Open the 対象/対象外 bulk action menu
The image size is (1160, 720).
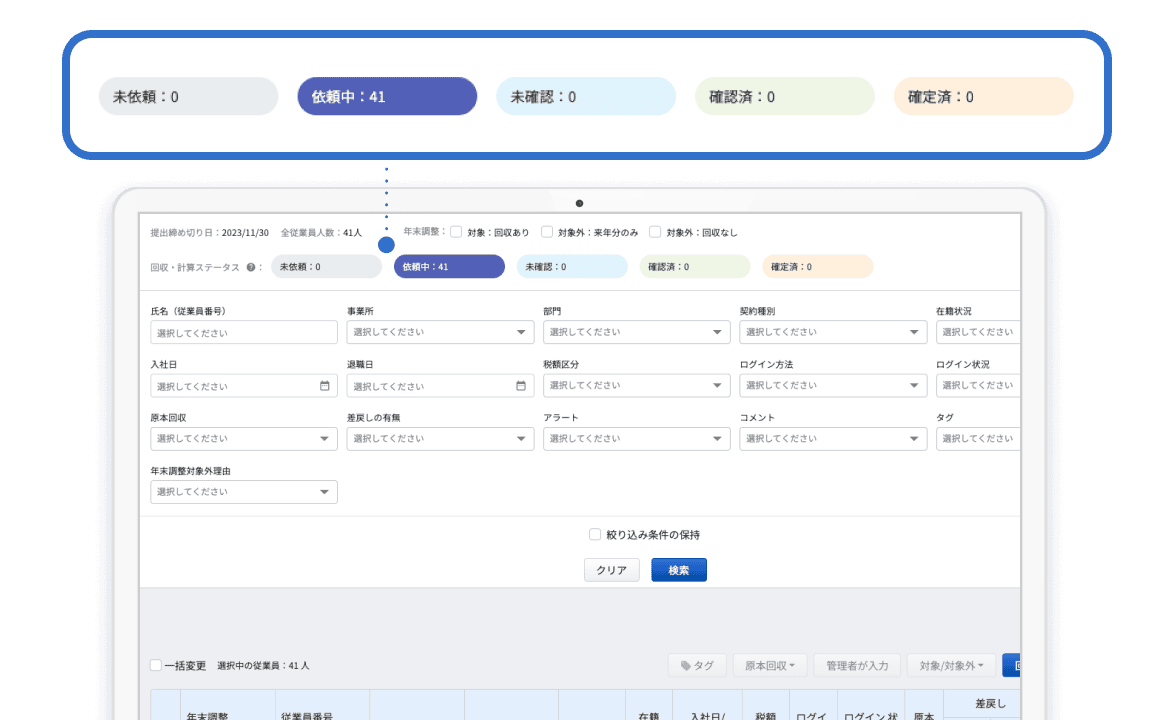click(x=951, y=665)
